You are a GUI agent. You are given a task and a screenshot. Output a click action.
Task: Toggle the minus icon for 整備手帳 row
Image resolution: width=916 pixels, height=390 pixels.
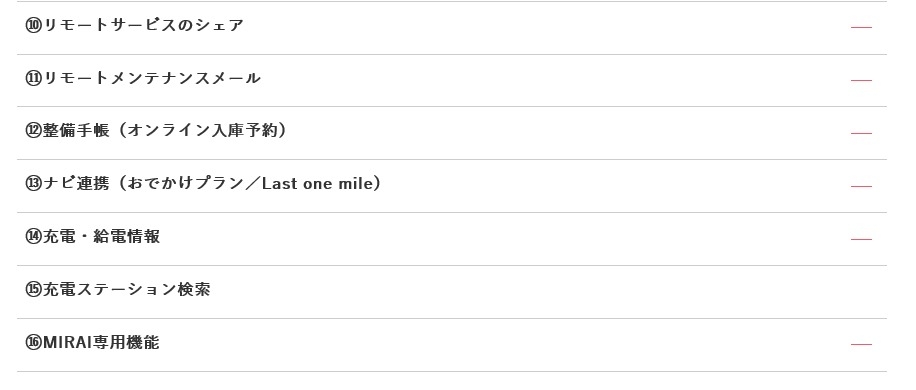tap(861, 134)
